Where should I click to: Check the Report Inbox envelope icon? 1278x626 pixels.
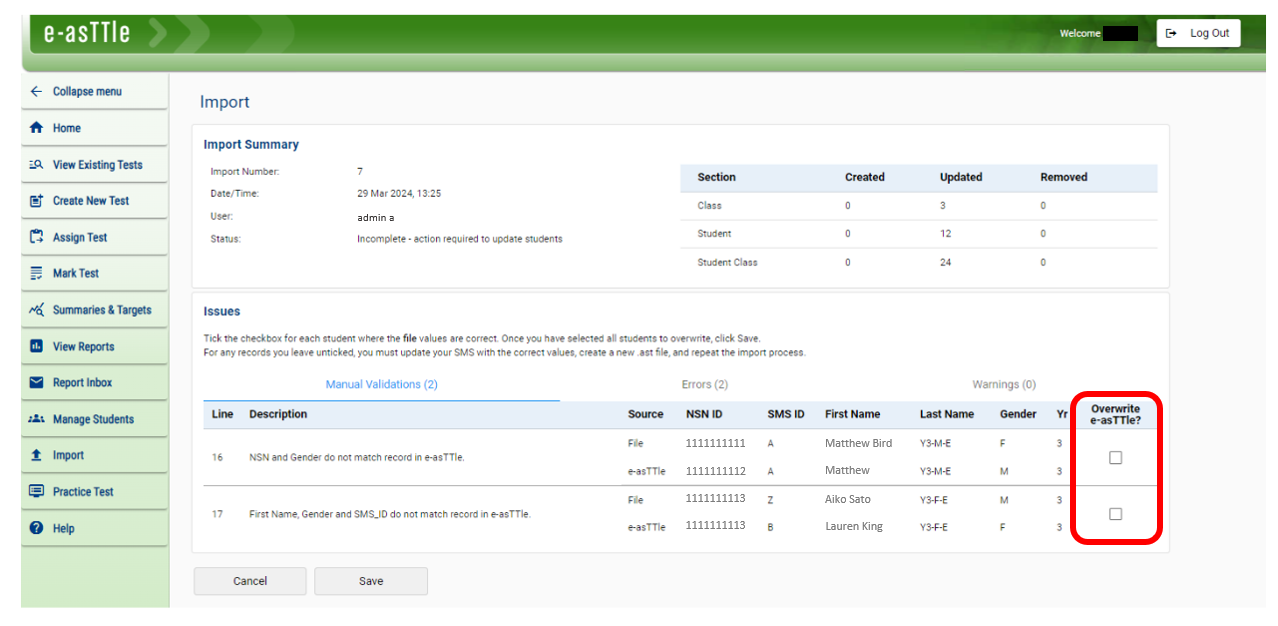point(37,382)
